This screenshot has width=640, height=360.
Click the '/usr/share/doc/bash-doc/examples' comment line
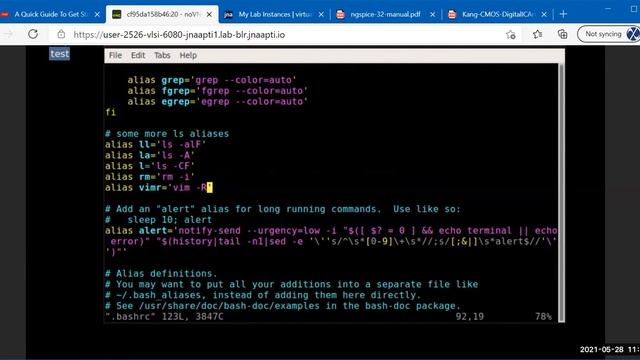[x=283, y=306]
